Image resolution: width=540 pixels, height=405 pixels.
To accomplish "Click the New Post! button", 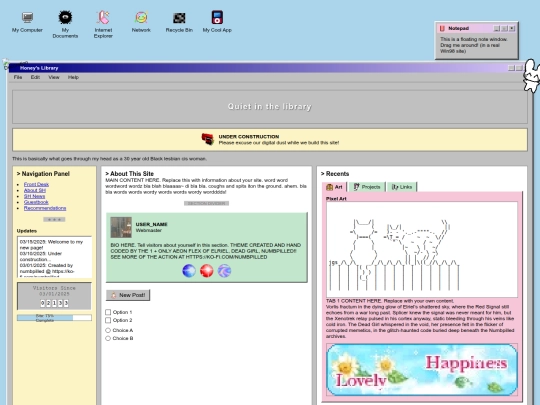I will [x=128, y=295].
